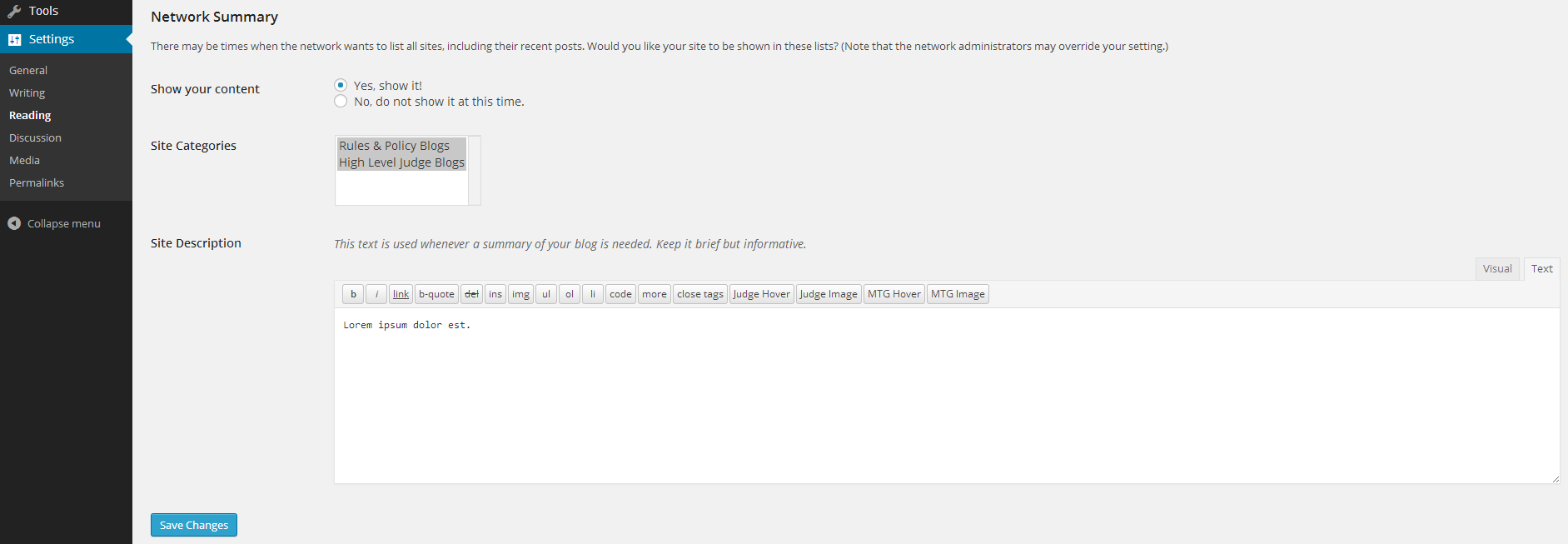Image resolution: width=1568 pixels, height=544 pixels.
Task: Insert blockquote using b-quote button
Action: (x=436, y=294)
